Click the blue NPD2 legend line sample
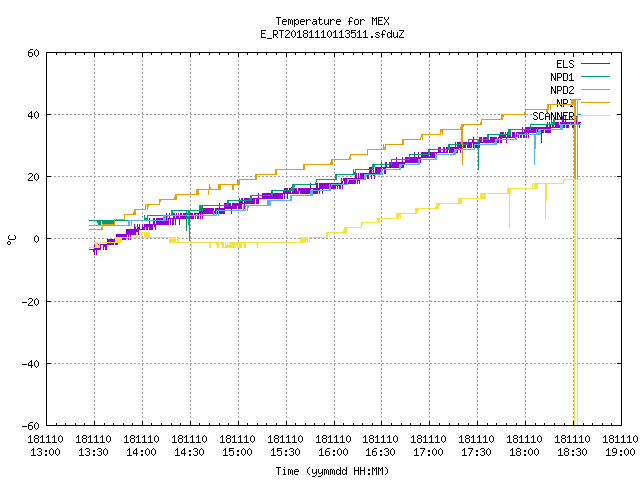 coord(595,89)
